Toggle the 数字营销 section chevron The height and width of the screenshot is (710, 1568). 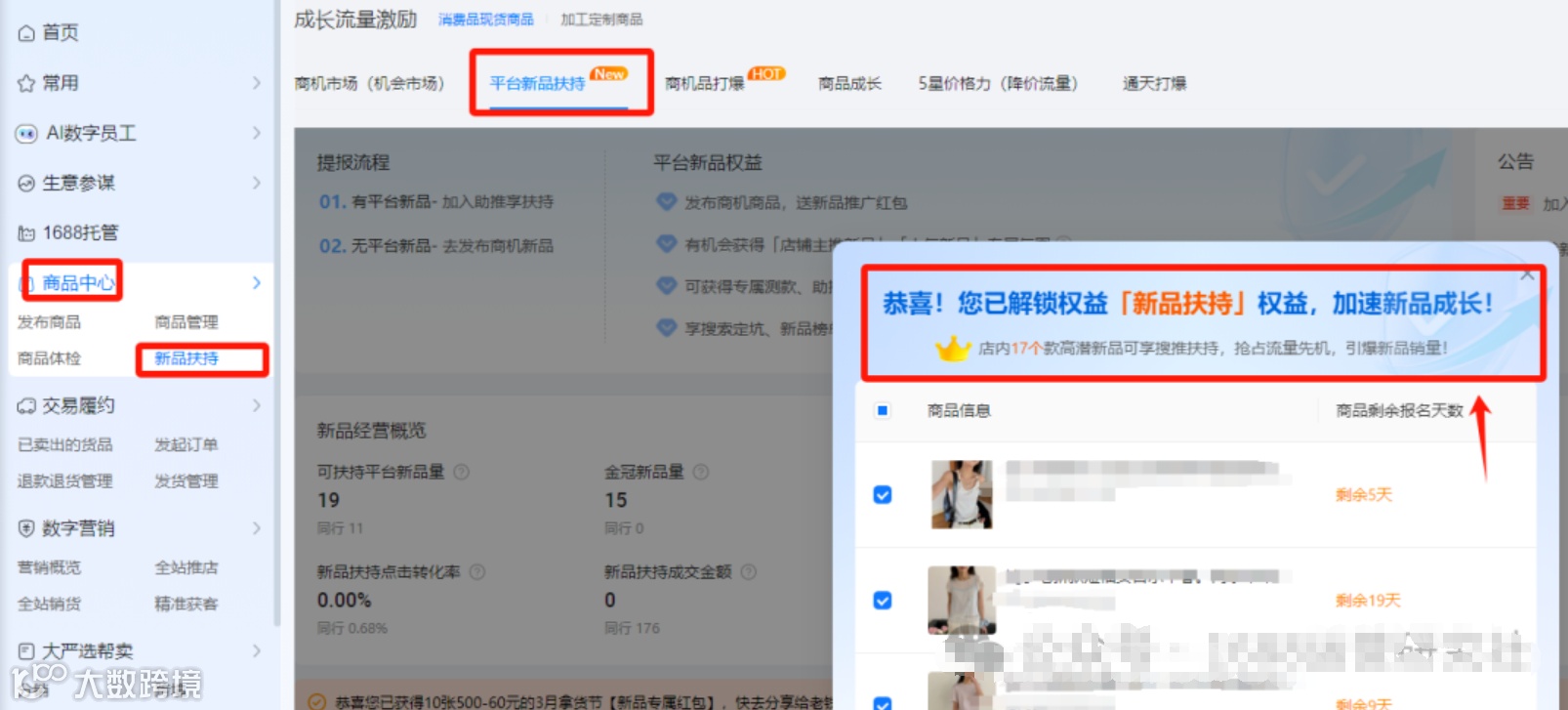coord(257,528)
